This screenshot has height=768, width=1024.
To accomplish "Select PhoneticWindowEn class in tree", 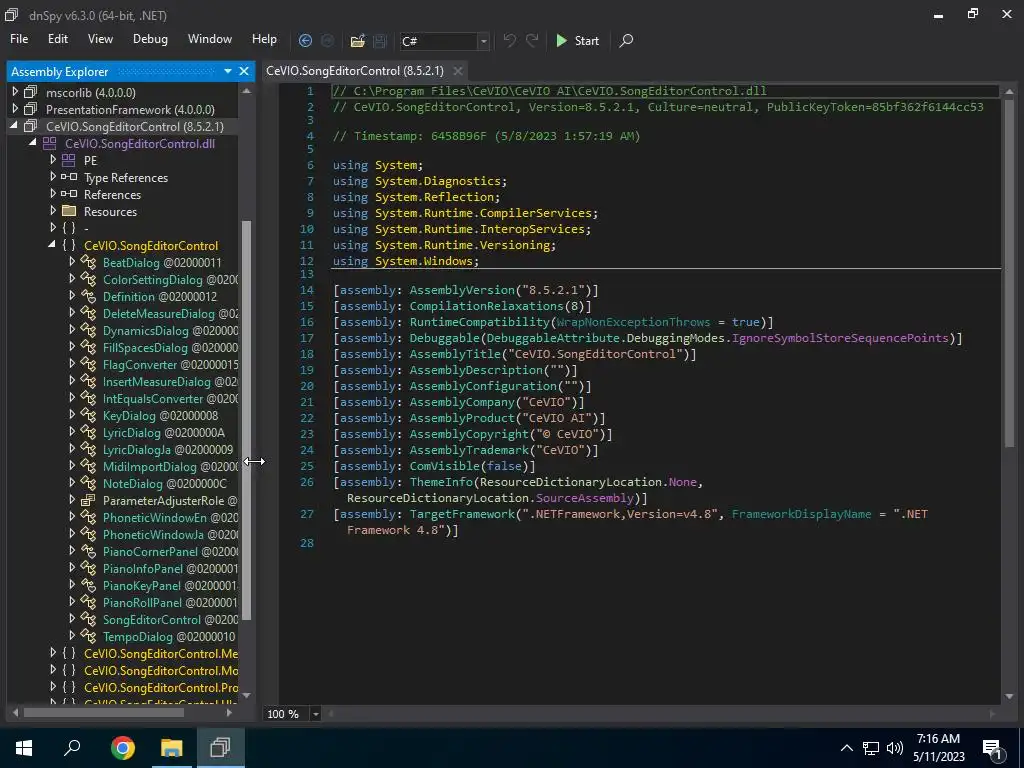I will tap(170, 517).
